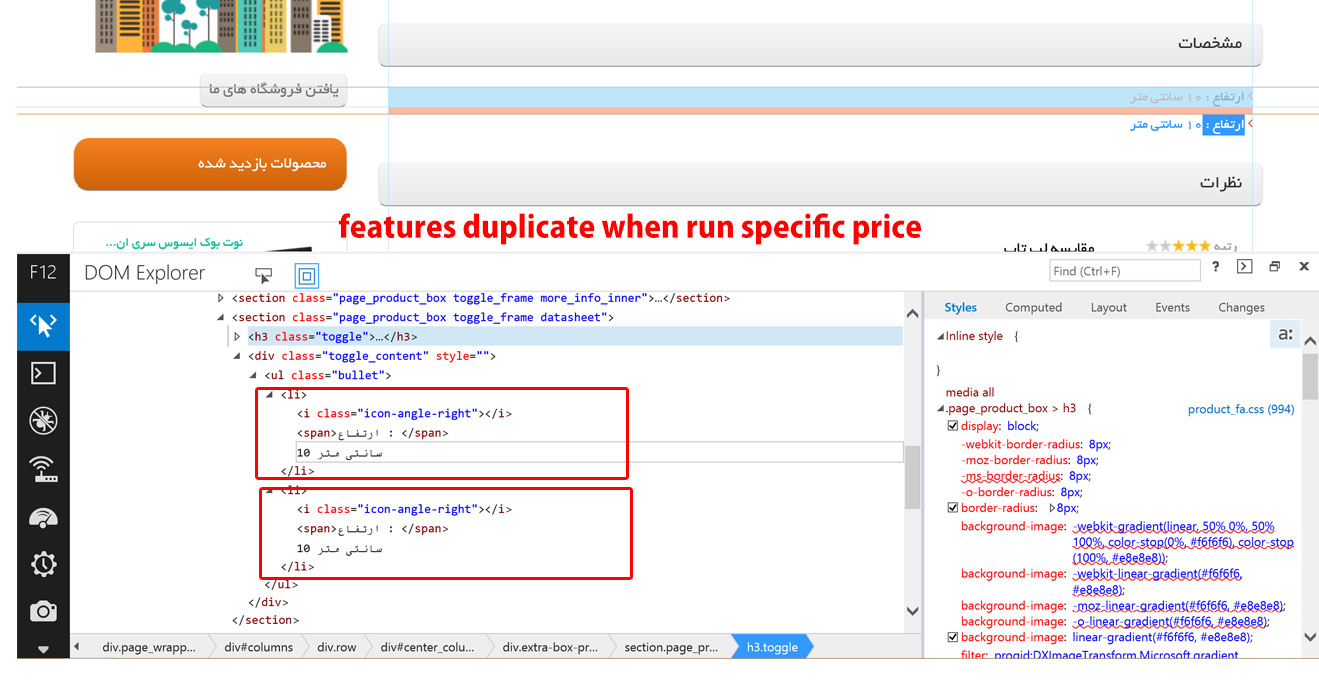Select div.page_wrapp... breadcrumb item

[x=149, y=647]
